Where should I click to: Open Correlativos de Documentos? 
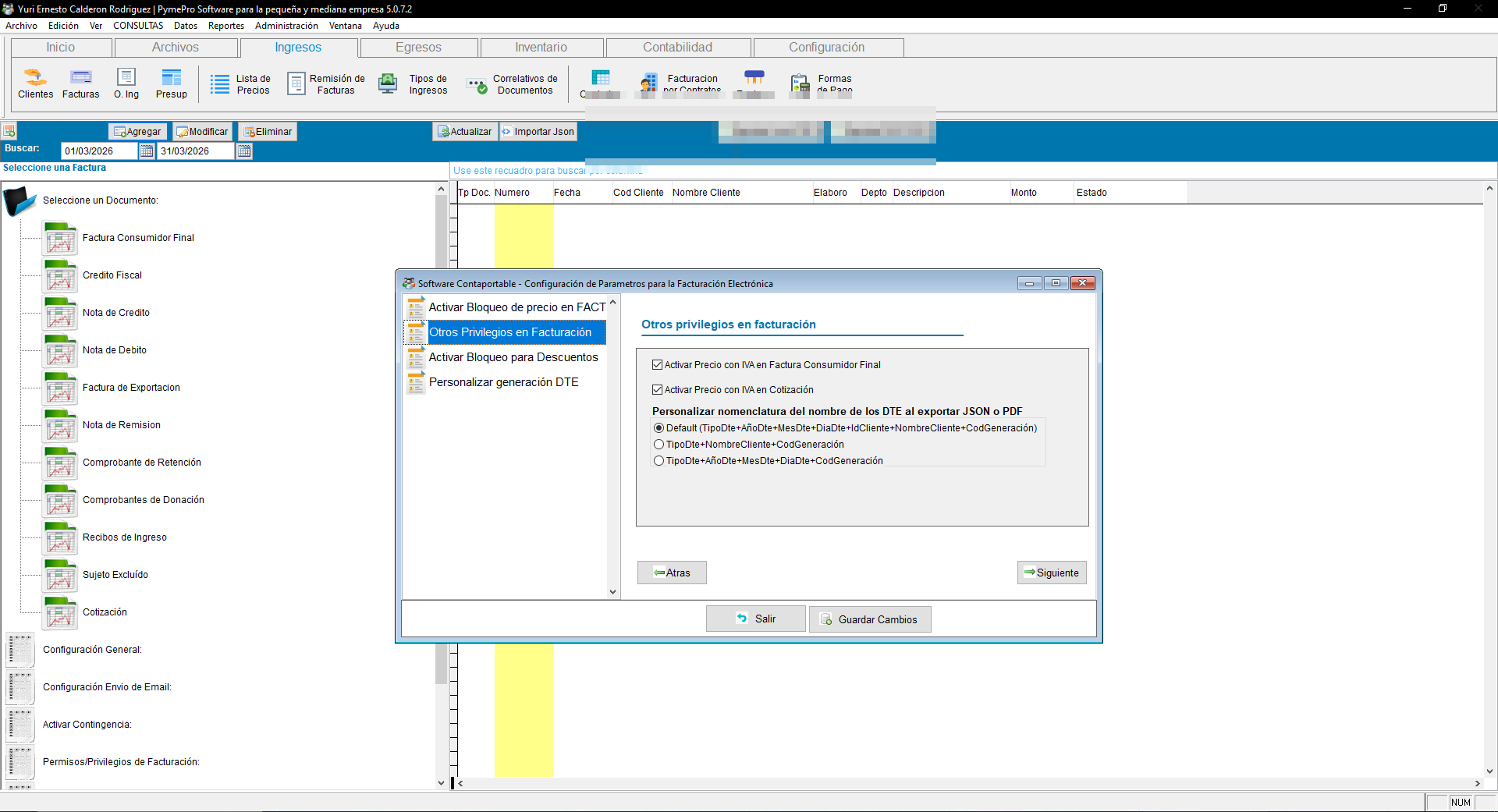click(512, 84)
